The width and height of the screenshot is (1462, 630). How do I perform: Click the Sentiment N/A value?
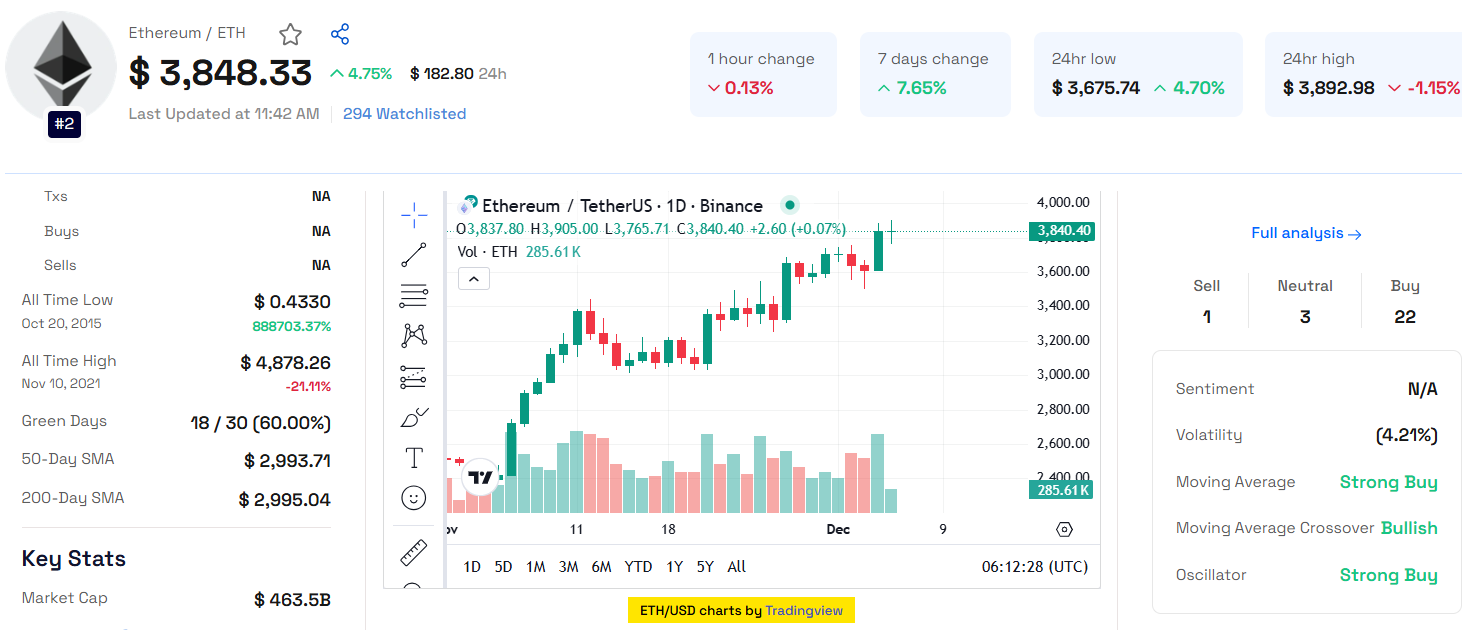click(x=1422, y=389)
